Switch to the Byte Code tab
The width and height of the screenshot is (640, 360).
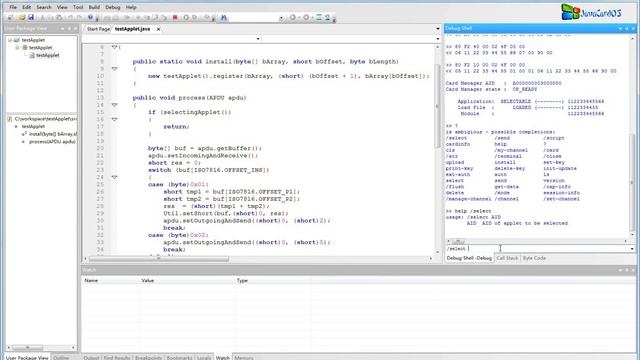pyautogui.click(x=534, y=258)
